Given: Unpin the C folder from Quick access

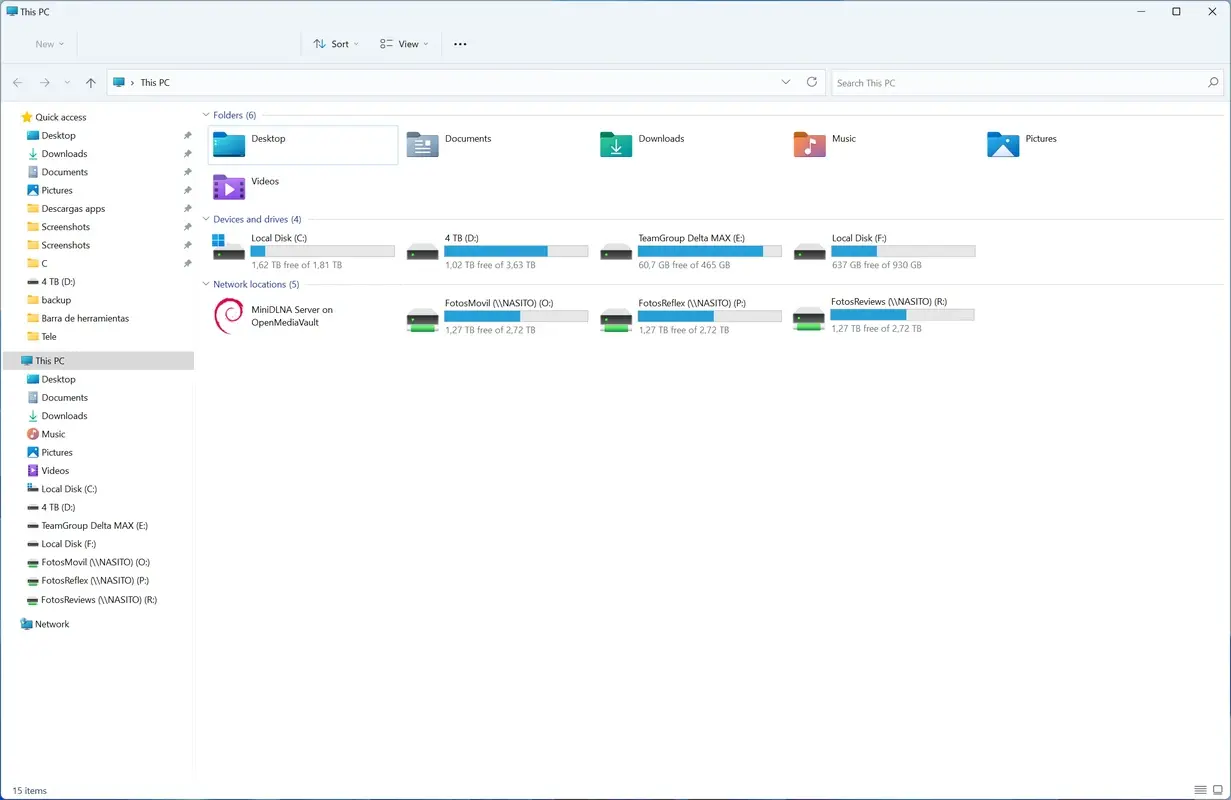Looking at the screenshot, I should pos(187,263).
